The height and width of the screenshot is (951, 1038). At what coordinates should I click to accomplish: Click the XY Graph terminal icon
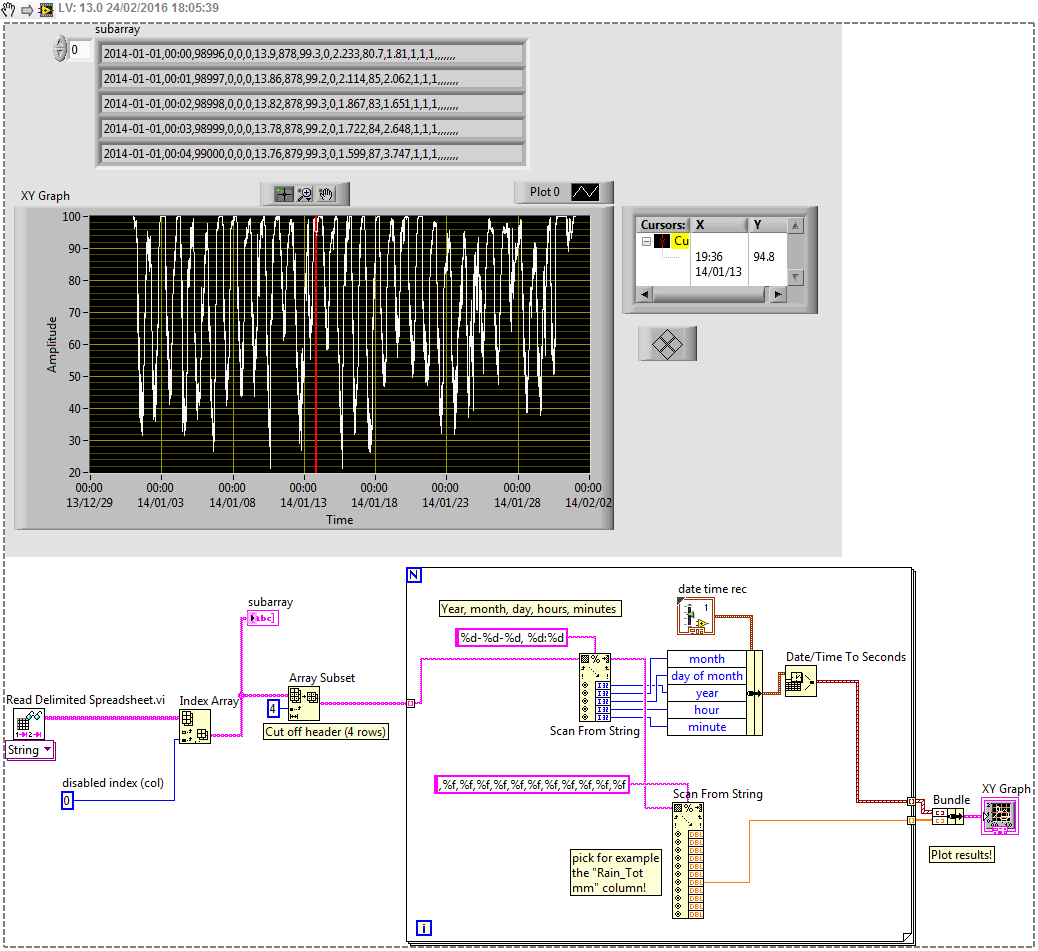[x=1000, y=815]
